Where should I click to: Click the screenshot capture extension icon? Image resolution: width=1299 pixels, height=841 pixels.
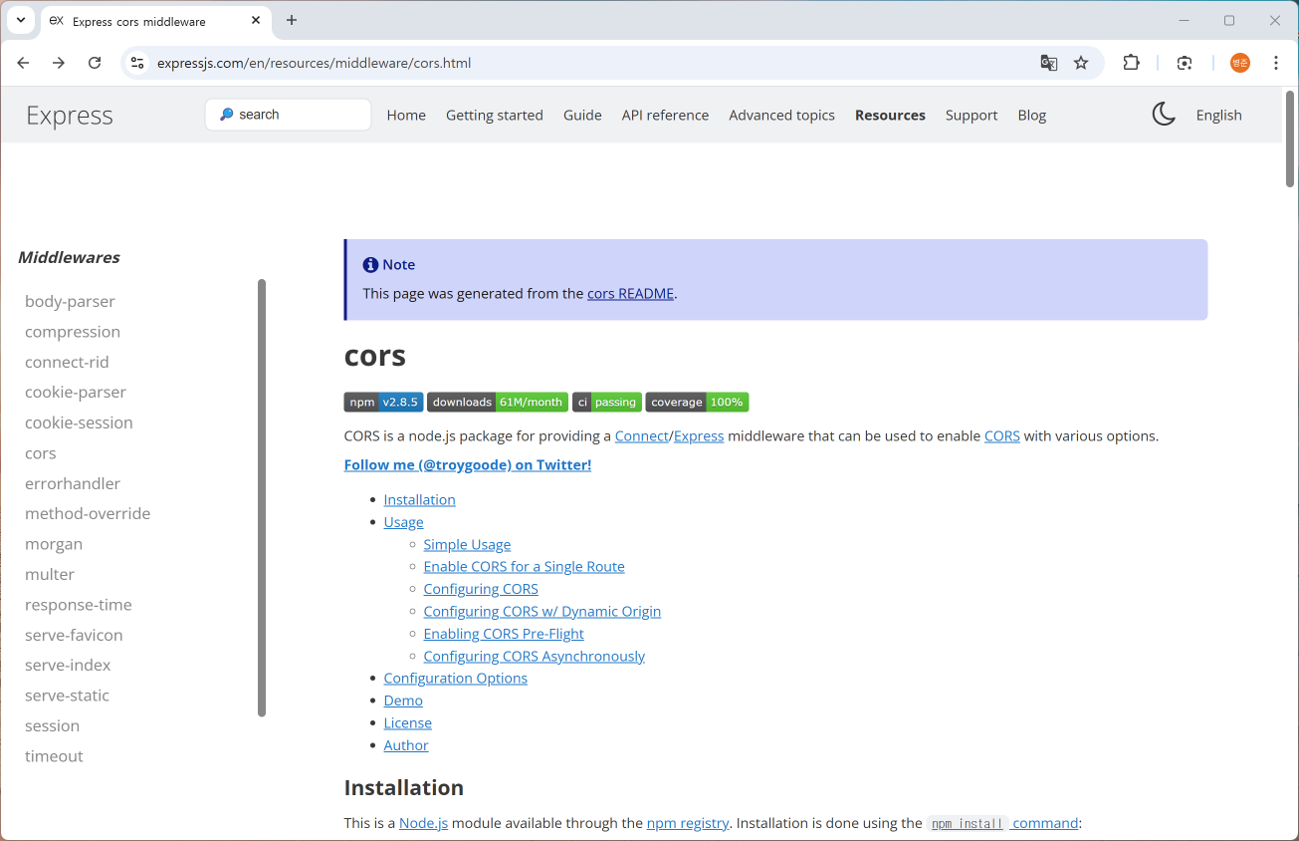[x=1185, y=63]
